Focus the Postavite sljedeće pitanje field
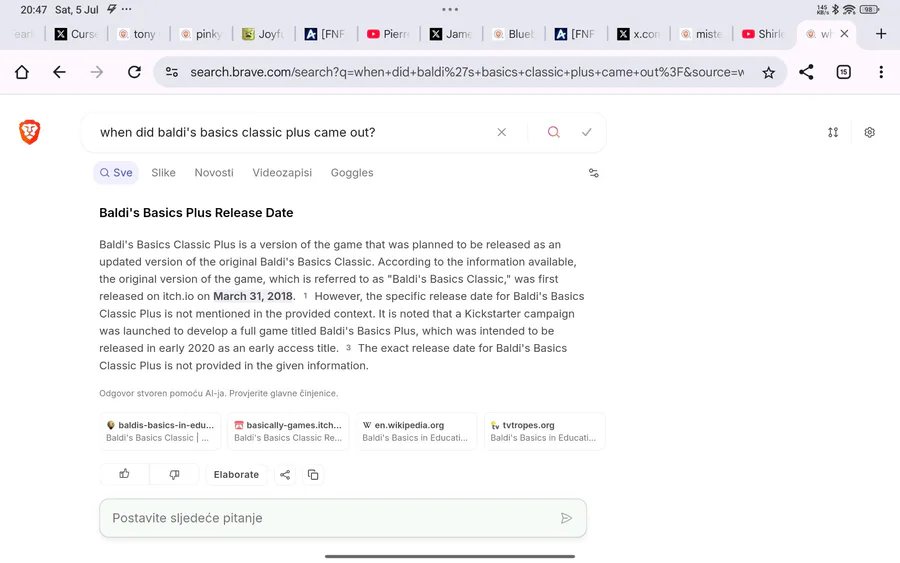The image size is (900, 563). click(343, 518)
